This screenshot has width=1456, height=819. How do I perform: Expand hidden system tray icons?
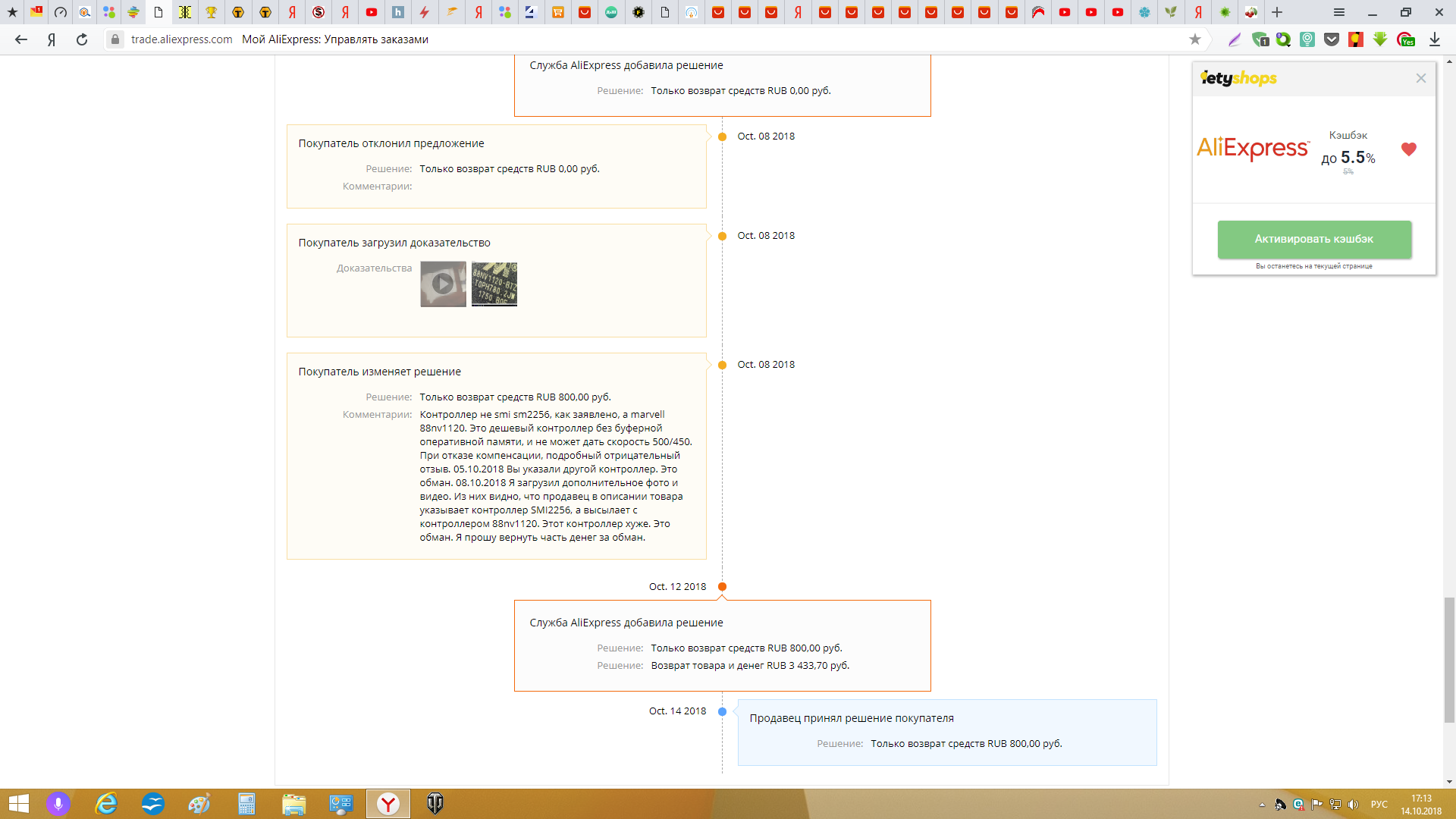click(x=1262, y=805)
